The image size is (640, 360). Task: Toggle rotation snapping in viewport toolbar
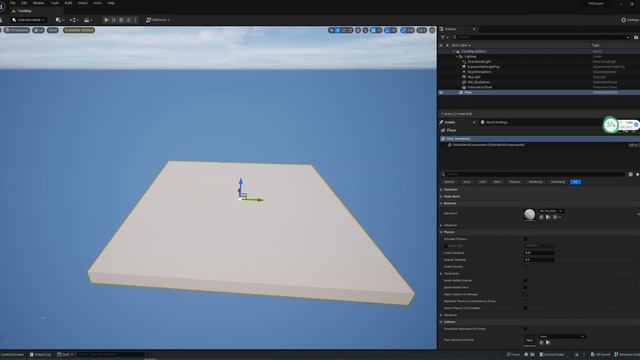tap(387, 30)
